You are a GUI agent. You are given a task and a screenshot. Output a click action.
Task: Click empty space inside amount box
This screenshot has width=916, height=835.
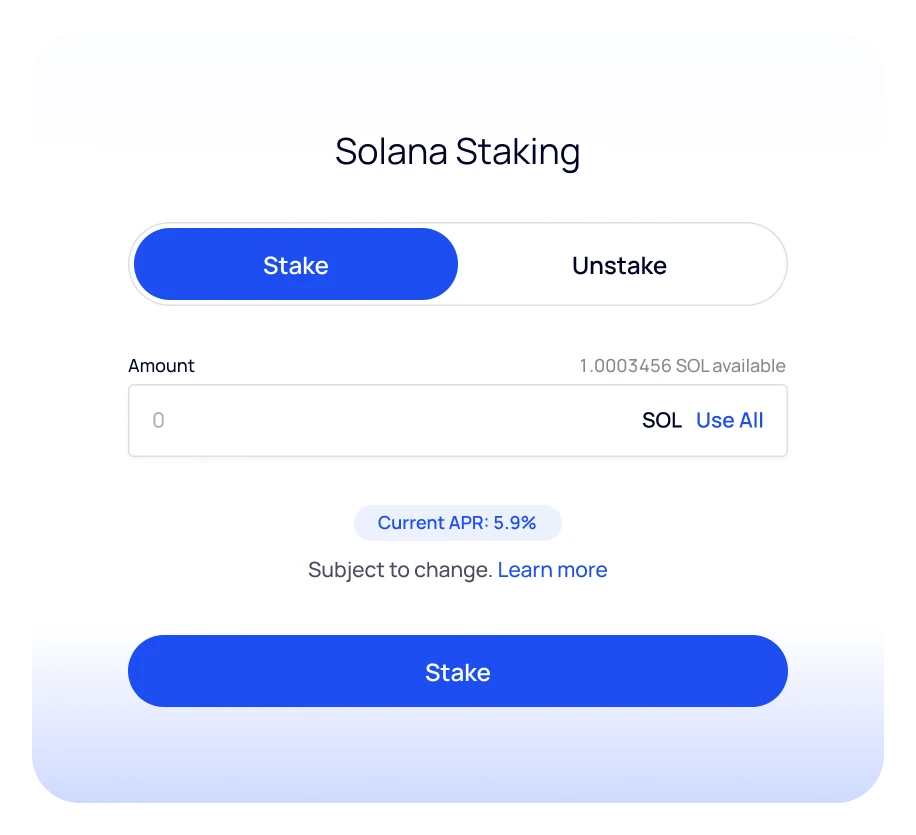(400, 421)
